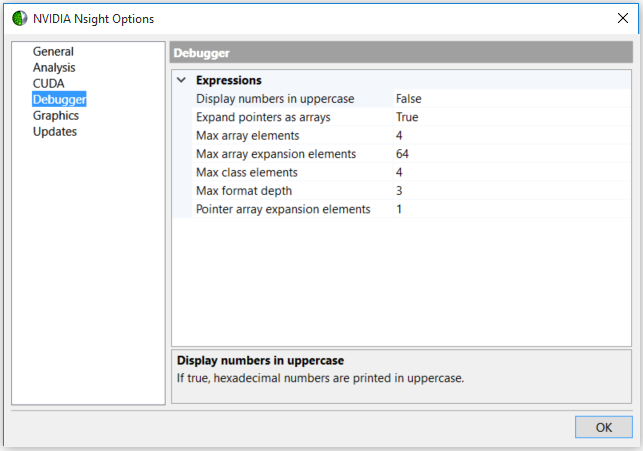
Task: Close the NVIDIA Nsight Options dialog
Action: click(x=622, y=18)
